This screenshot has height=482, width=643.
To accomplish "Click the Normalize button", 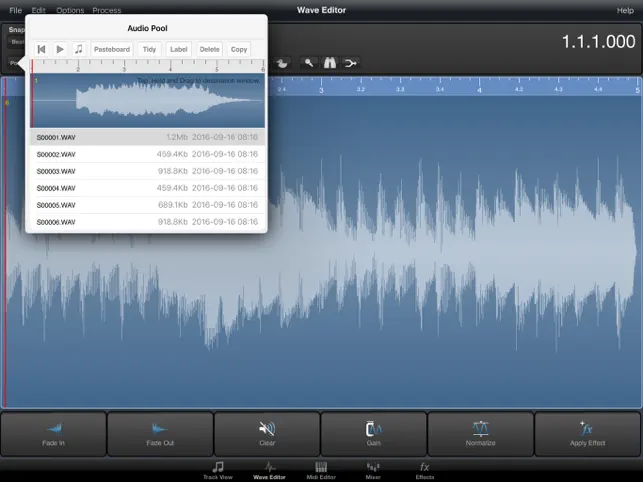I will 481,434.
